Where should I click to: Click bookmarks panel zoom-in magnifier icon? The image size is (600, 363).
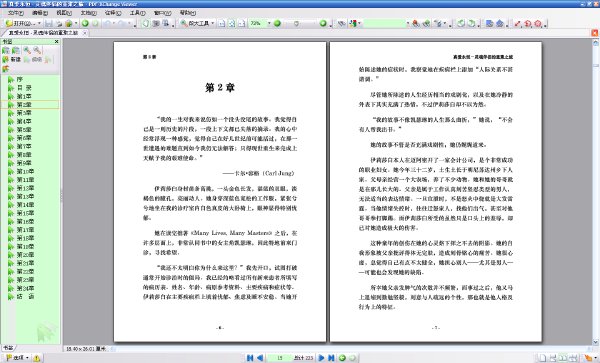tap(27, 50)
